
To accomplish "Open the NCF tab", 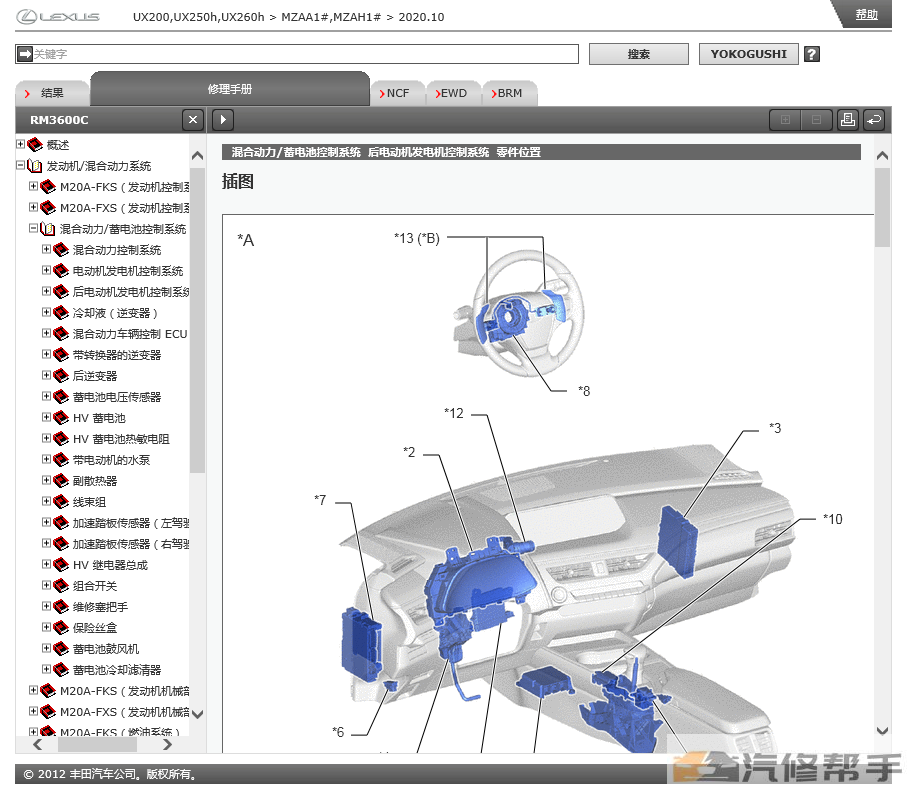I will pos(397,93).
